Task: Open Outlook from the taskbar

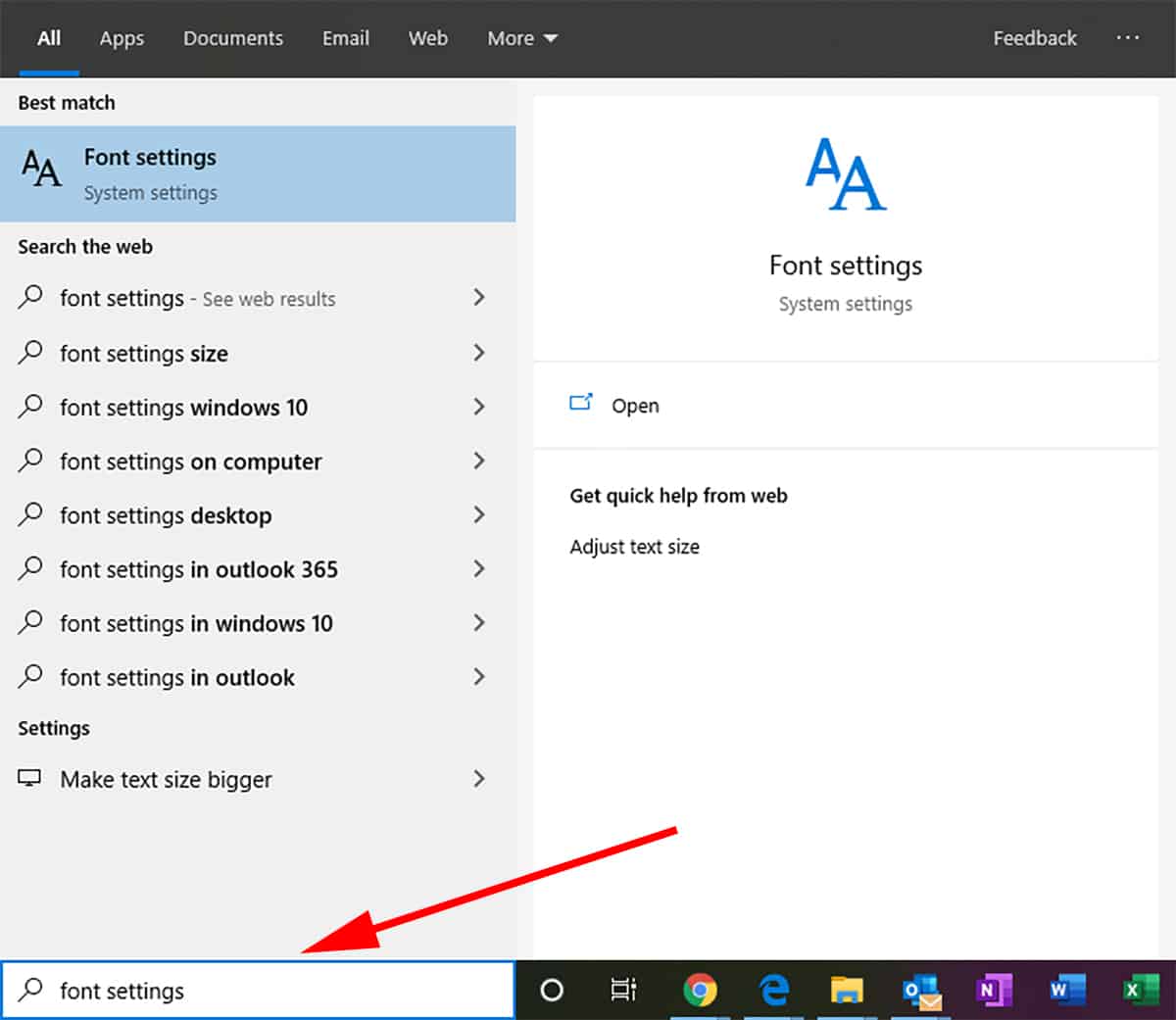Action: pyautogui.click(x=921, y=990)
